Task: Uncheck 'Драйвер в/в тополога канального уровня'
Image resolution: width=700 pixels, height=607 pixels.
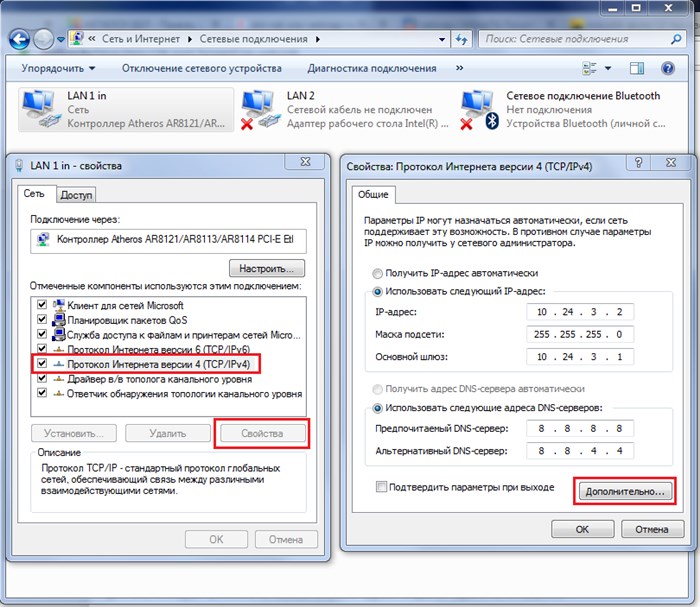Action: pyautogui.click(x=42, y=378)
